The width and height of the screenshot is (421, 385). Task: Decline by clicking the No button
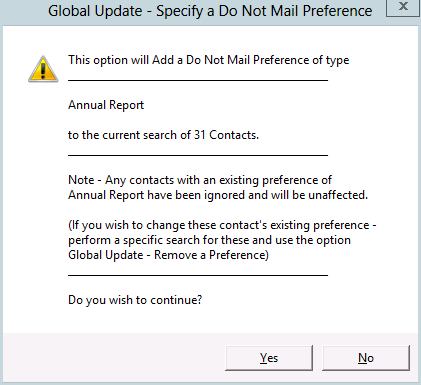click(366, 358)
